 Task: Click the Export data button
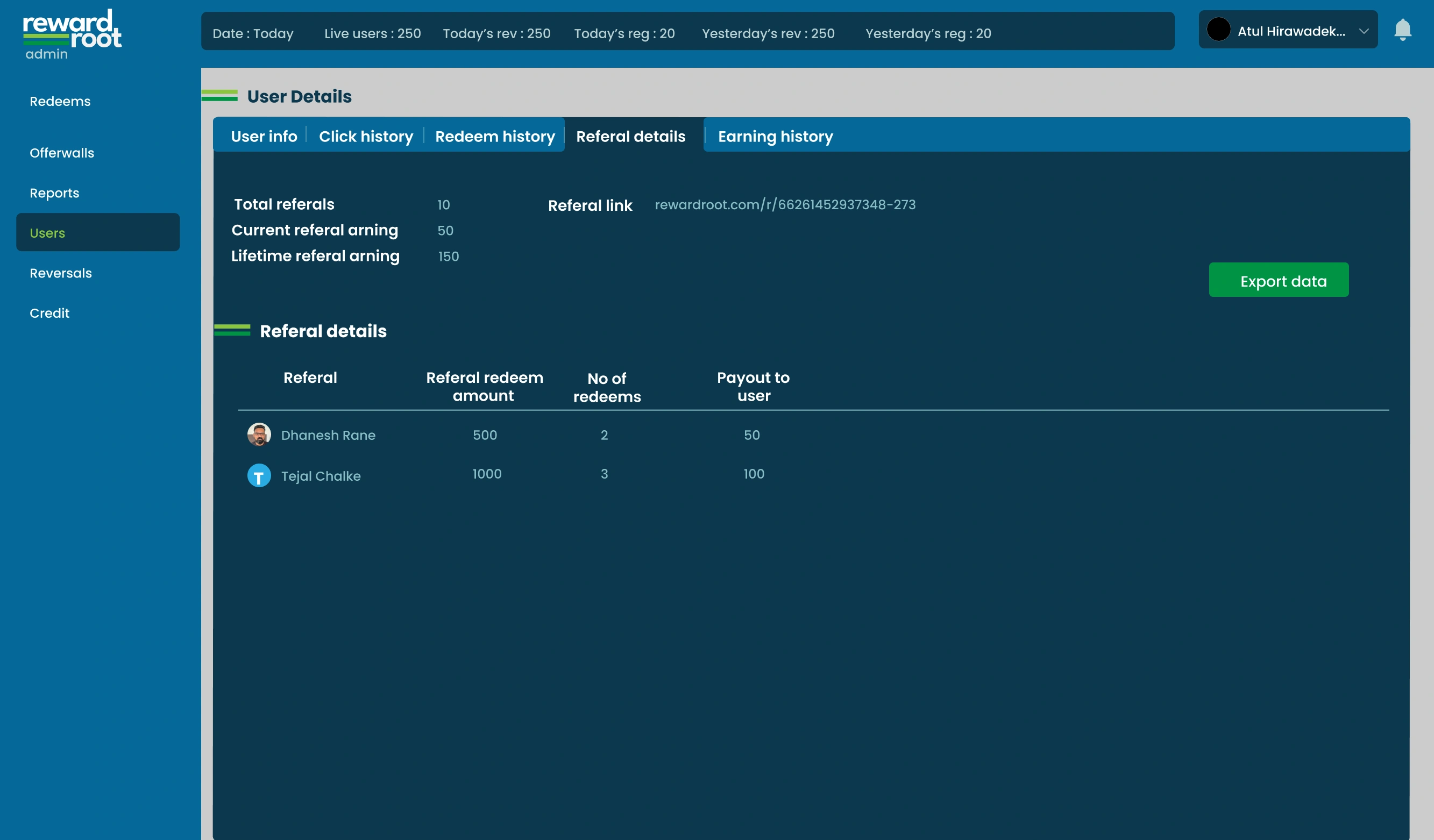pyautogui.click(x=1278, y=280)
